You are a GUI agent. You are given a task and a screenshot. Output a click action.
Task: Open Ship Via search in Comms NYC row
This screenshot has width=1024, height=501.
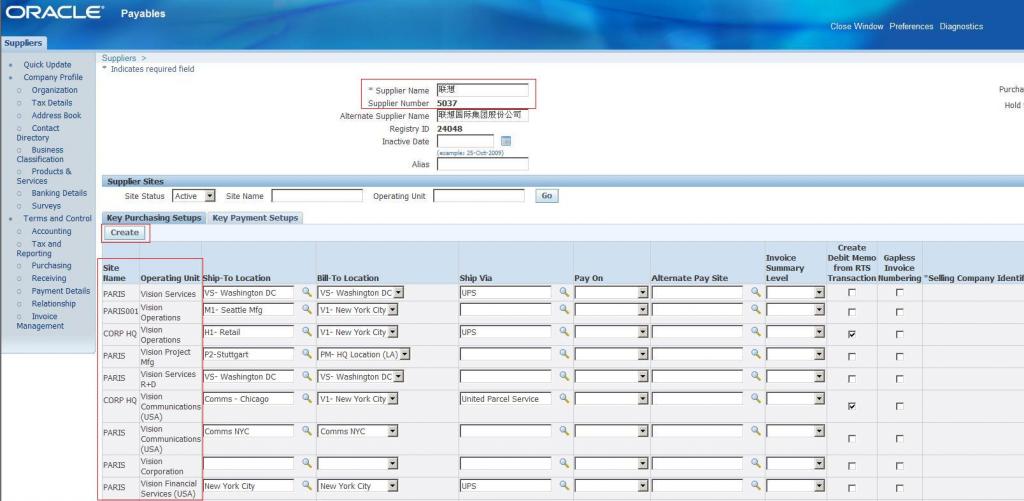tap(564, 430)
